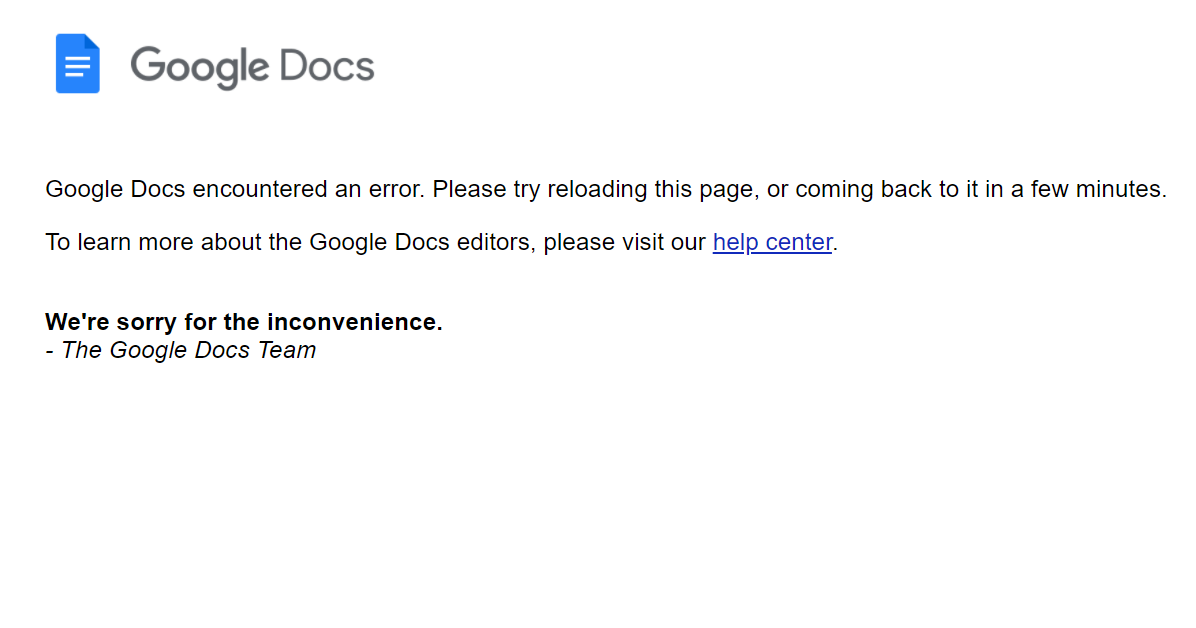Click the "Google Docs encountered an error" sentence
This screenshot has height=628, width=1196.
[236, 189]
